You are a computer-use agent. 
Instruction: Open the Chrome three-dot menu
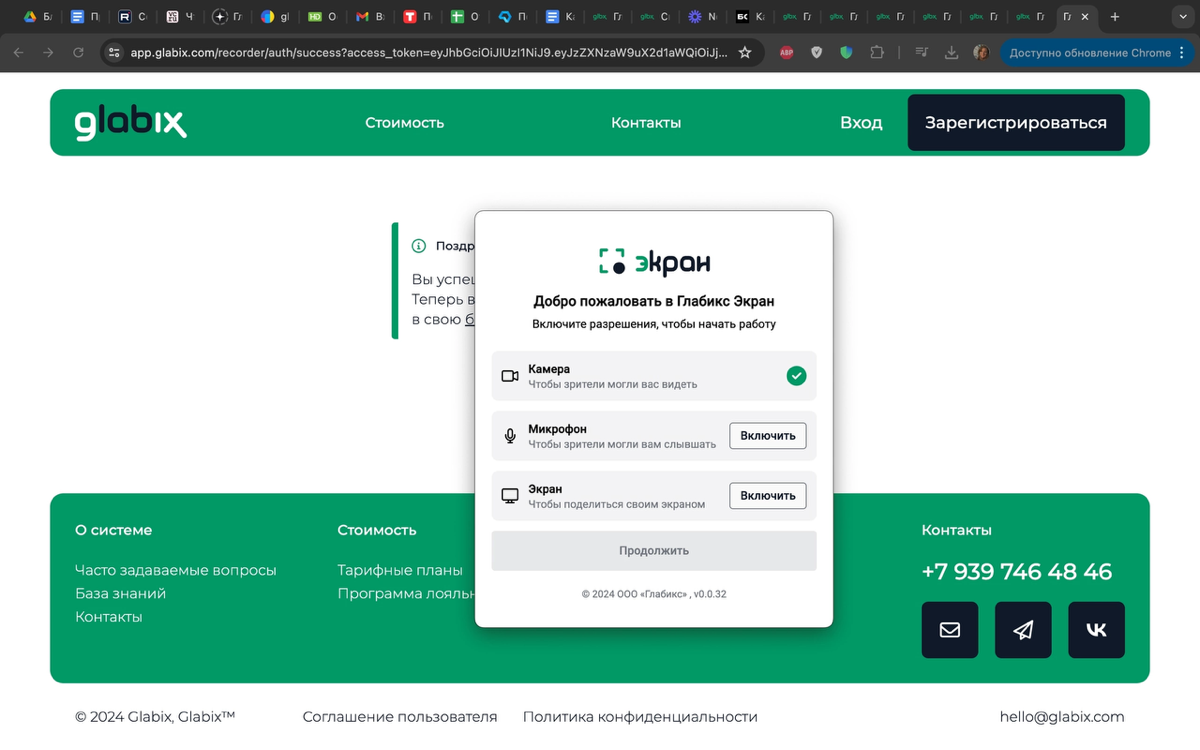[x=1181, y=53]
